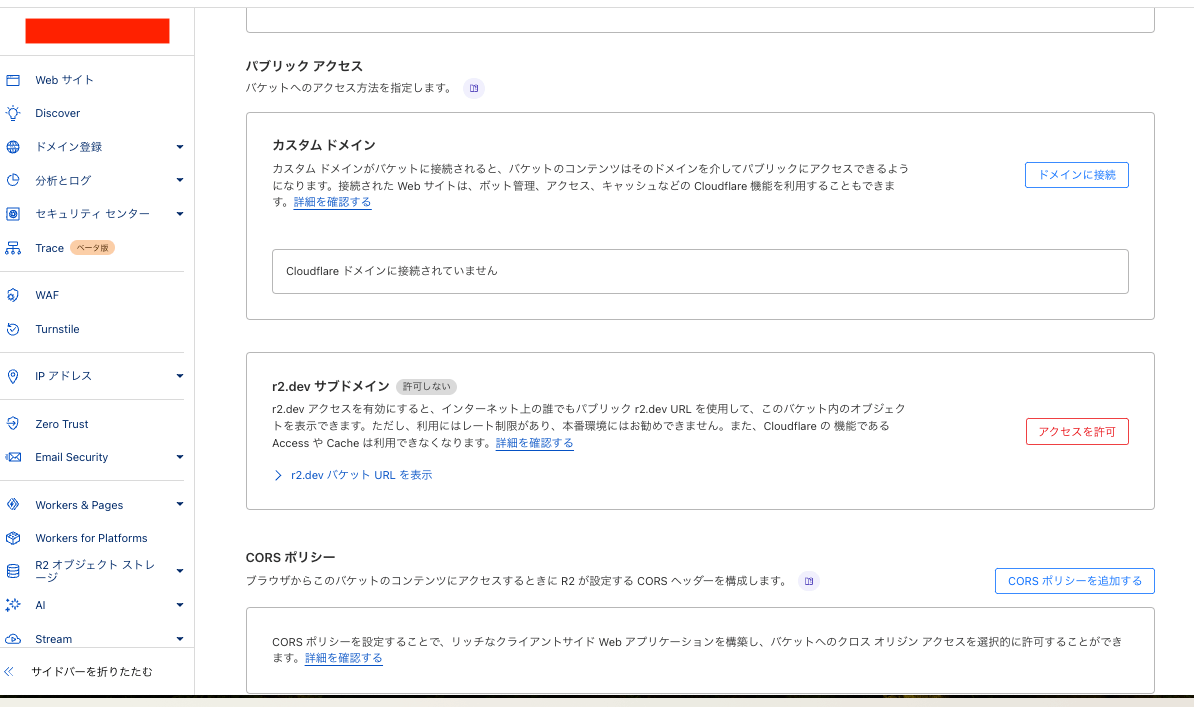This screenshot has height=707, width=1194.
Task: Expand the Email Security menu arrow
Action: (x=180, y=457)
